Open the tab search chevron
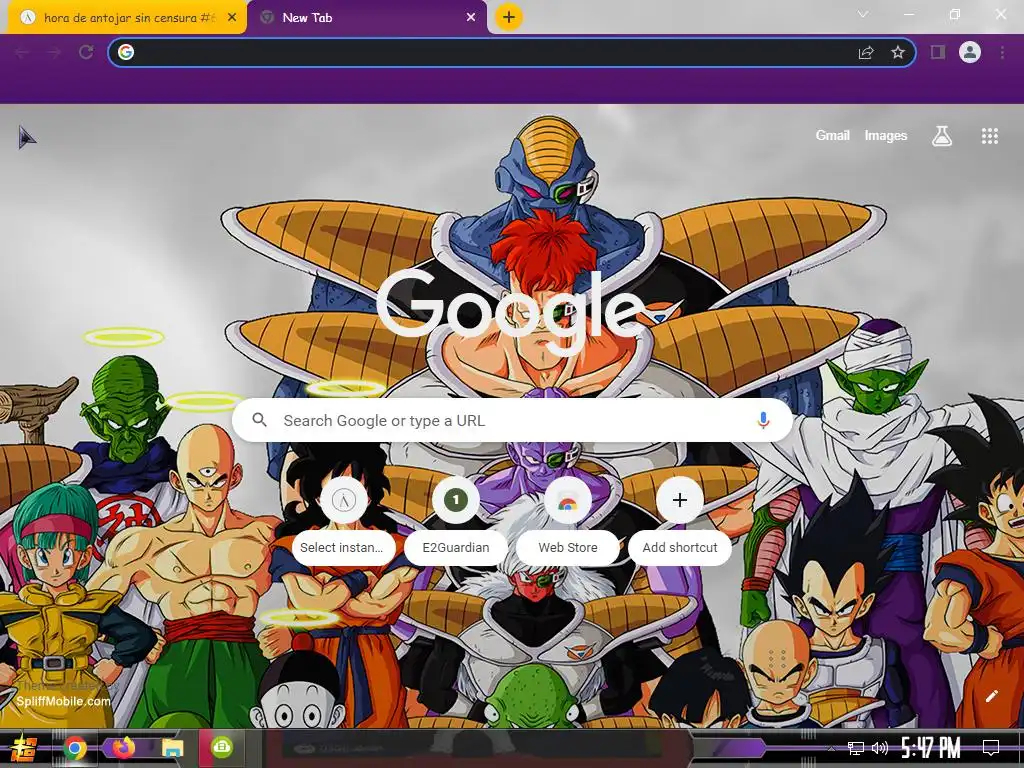1024x768 pixels. (x=863, y=14)
